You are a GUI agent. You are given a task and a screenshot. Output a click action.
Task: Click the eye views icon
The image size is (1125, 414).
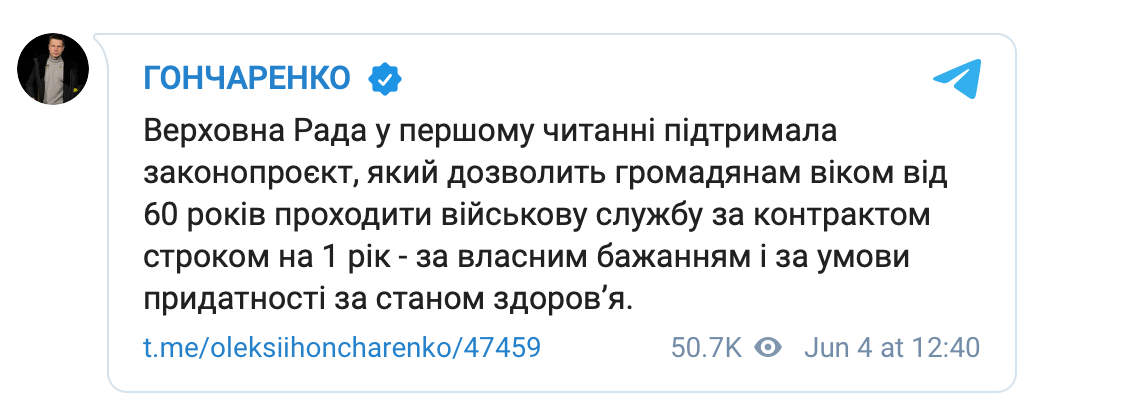[768, 348]
